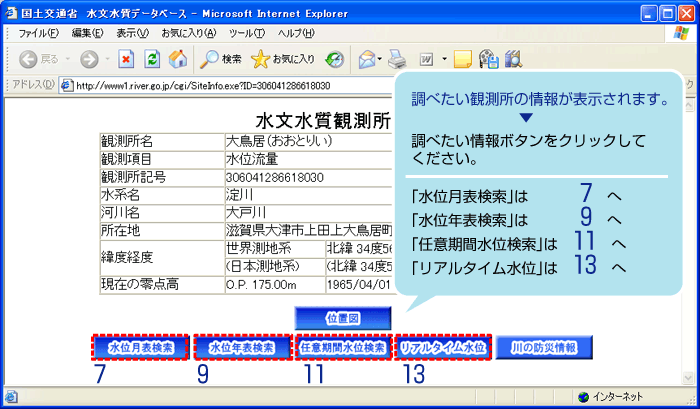This screenshot has height=409, width=700.
Task: Click the History icon in the toolbar
Action: click(x=335, y=59)
